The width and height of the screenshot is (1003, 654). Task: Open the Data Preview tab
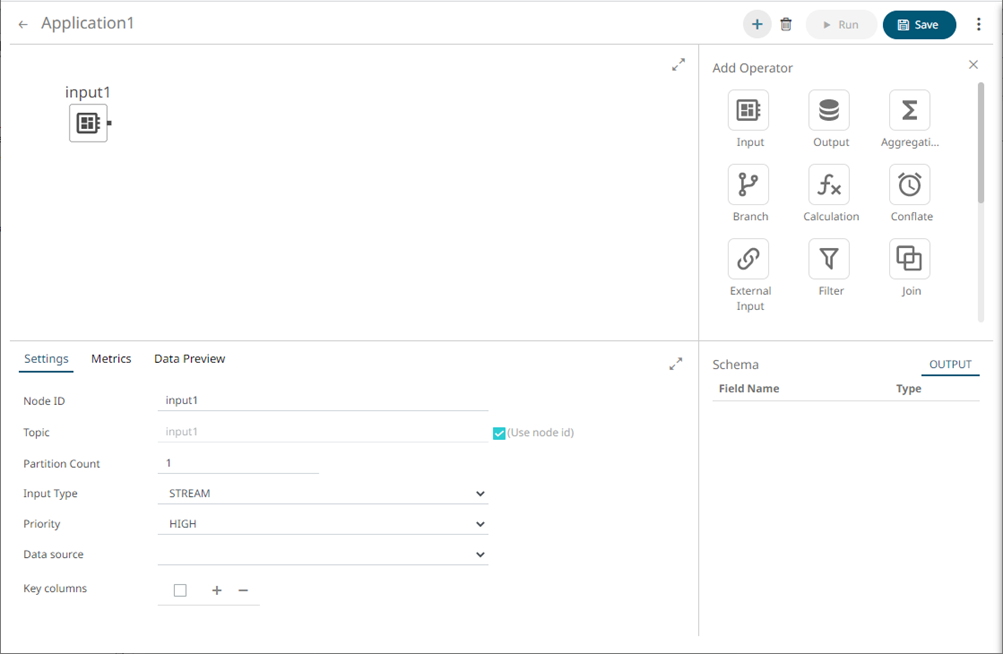click(189, 359)
